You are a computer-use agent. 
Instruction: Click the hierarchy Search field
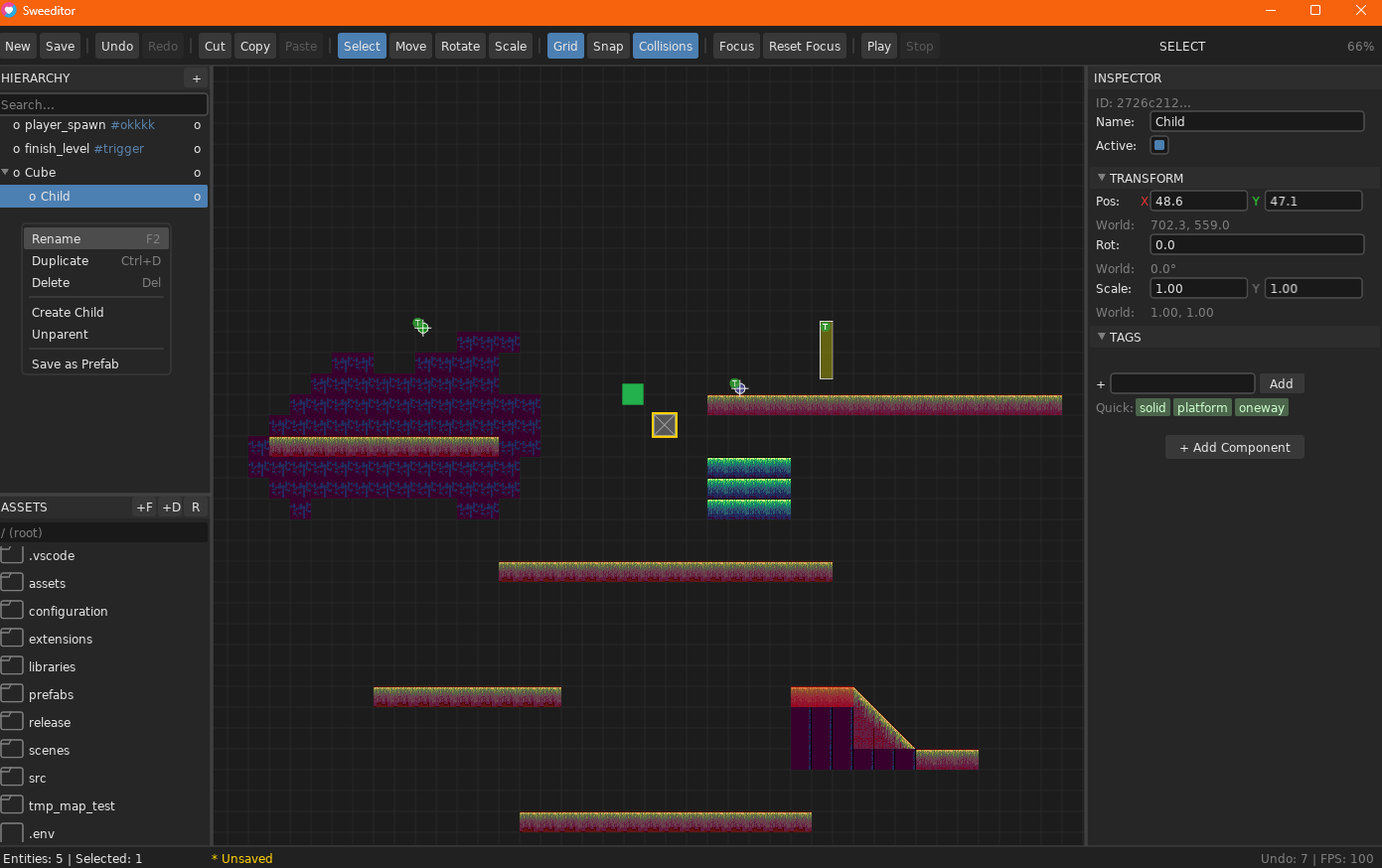tap(103, 104)
